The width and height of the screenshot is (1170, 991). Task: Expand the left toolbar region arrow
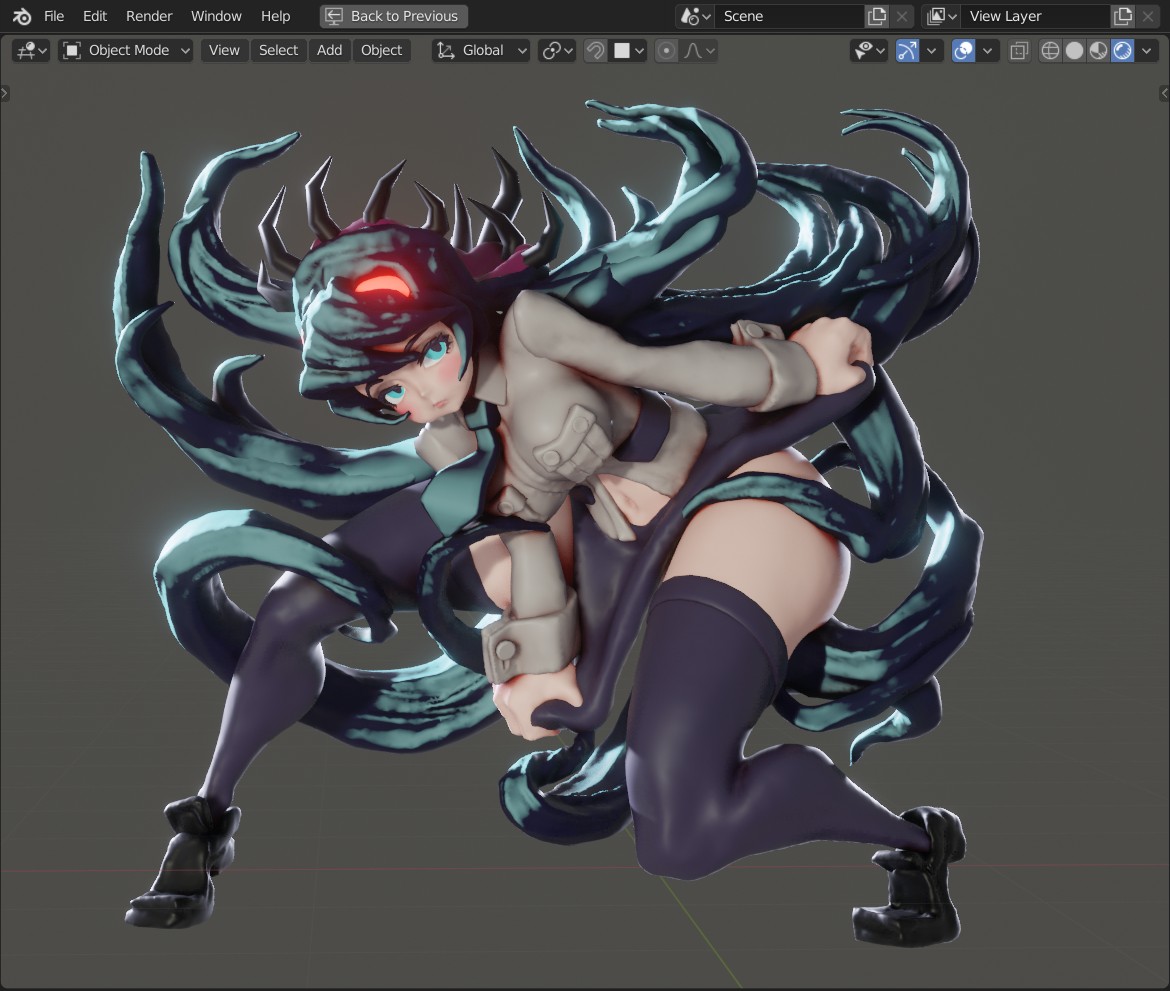click(x=4, y=93)
